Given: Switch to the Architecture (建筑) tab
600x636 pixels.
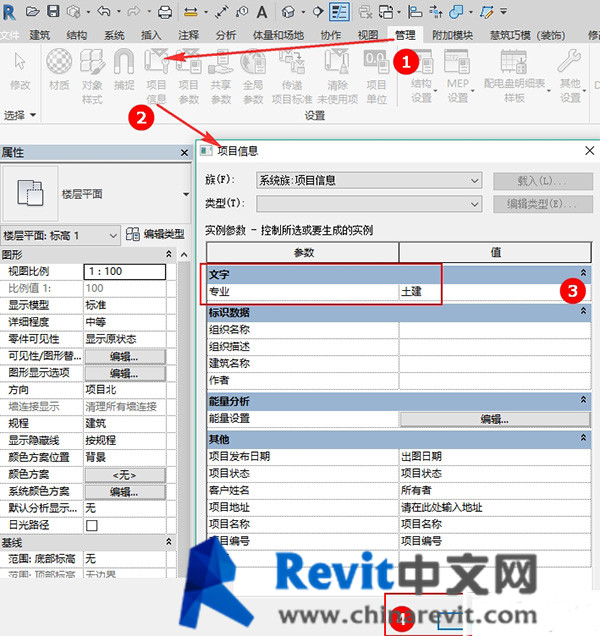Looking at the screenshot, I should (39, 35).
